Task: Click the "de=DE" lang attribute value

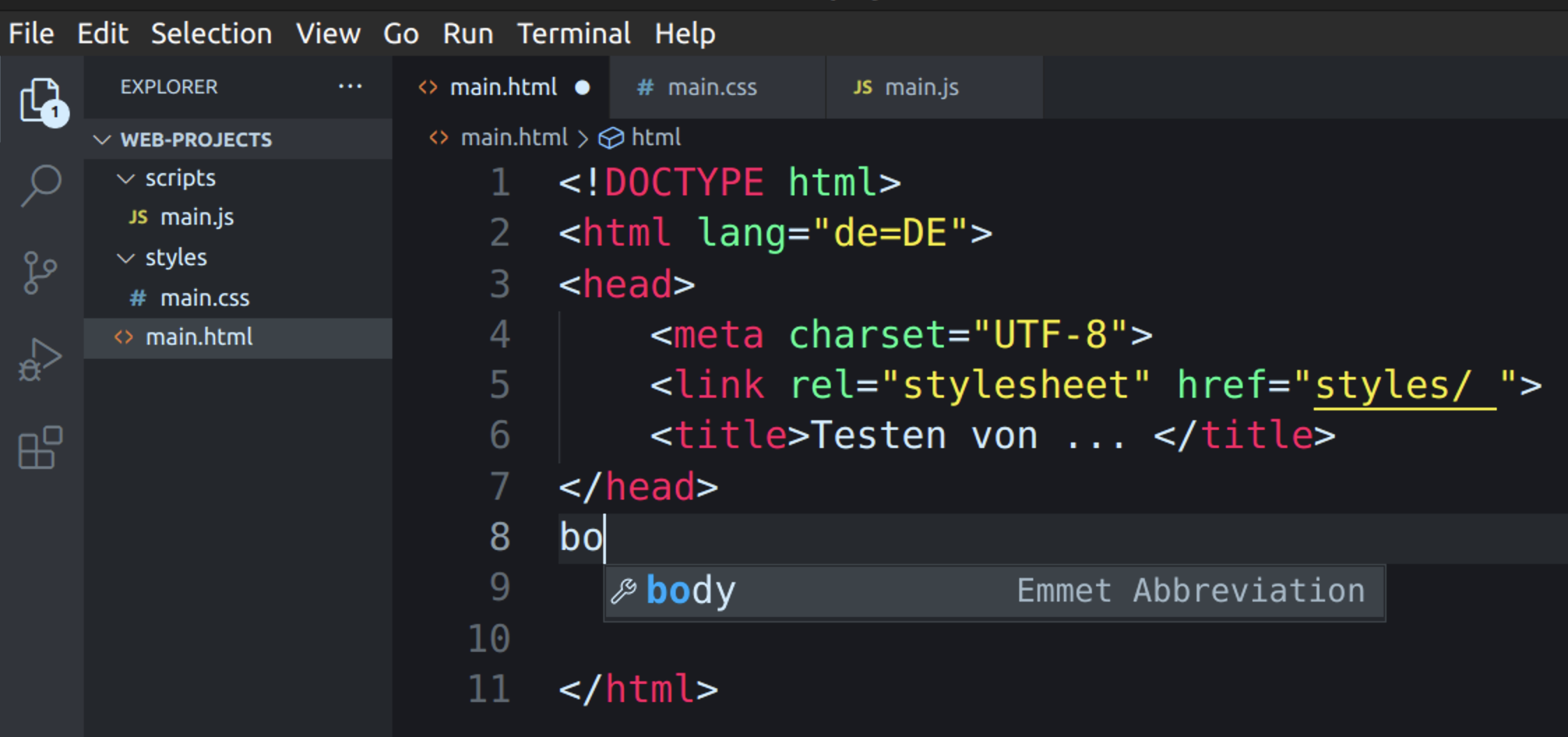Action: [889, 233]
